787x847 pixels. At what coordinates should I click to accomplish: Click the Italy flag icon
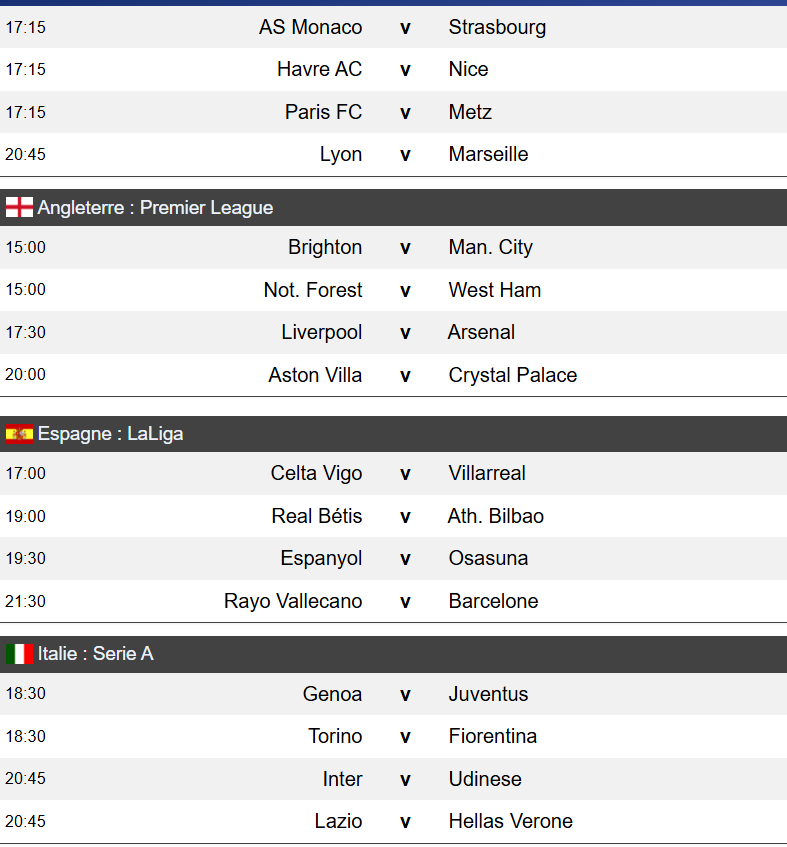tap(19, 654)
